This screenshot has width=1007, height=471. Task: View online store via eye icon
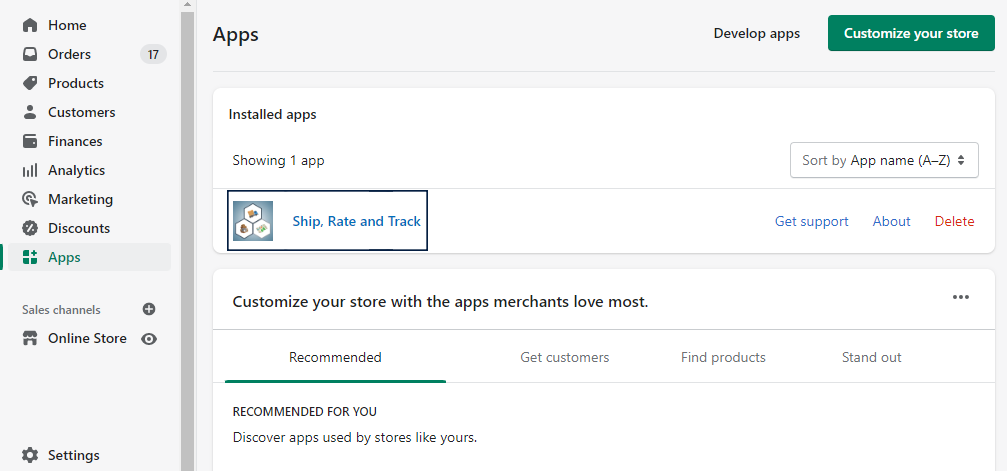(x=149, y=339)
